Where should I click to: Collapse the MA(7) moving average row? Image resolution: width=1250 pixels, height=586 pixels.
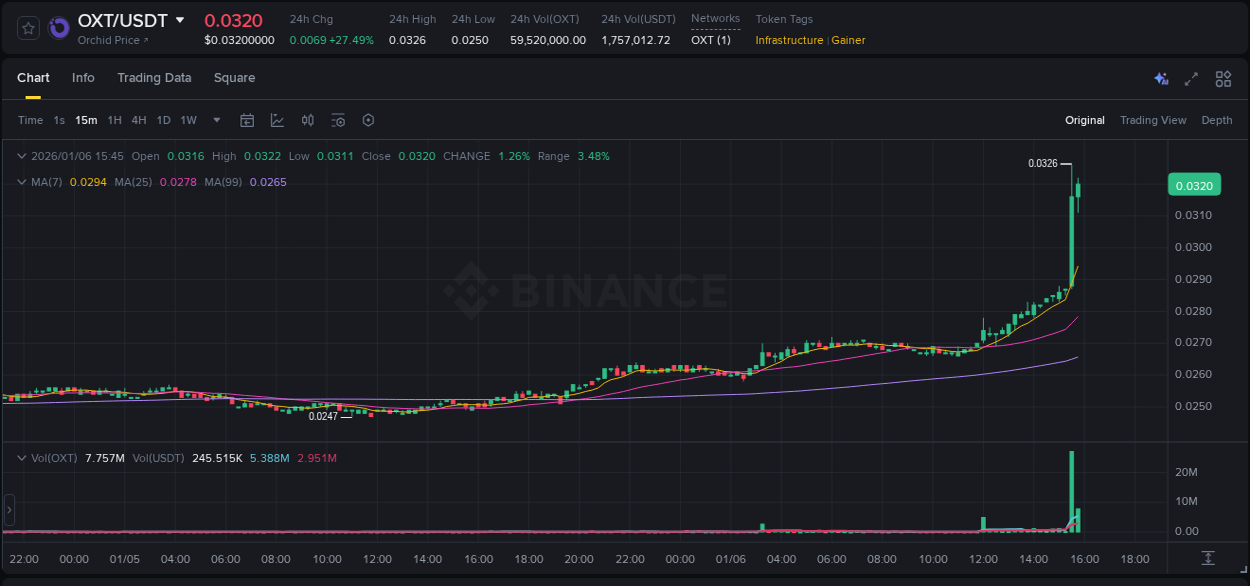[22, 182]
